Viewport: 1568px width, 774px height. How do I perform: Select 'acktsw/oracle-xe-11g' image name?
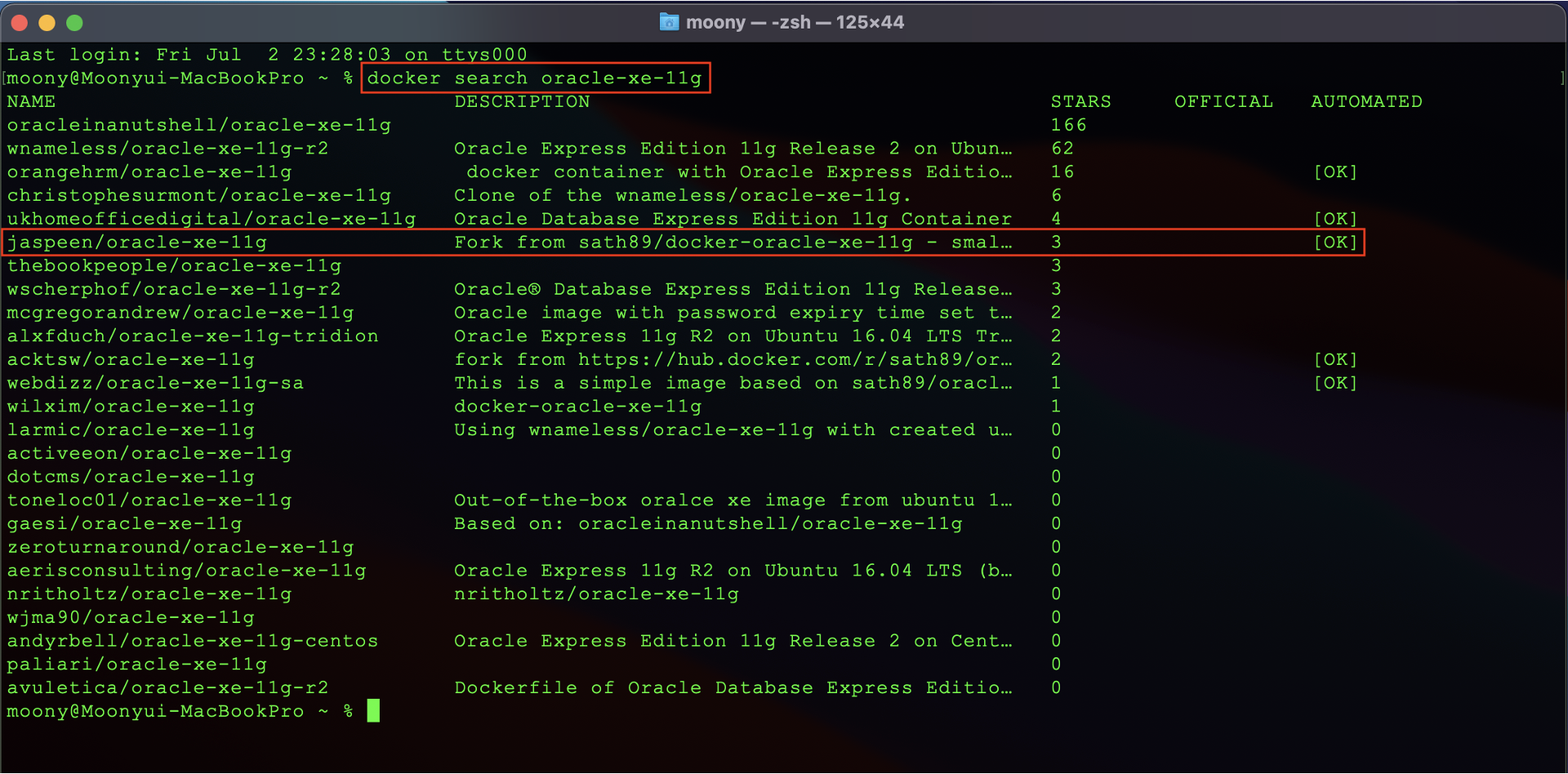131,360
